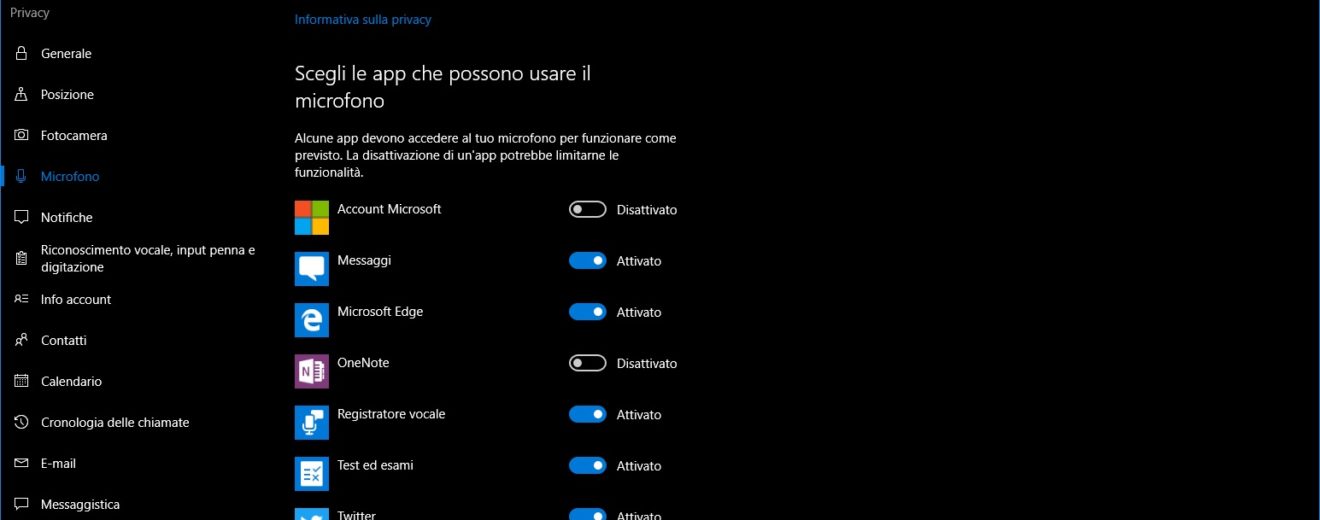Image resolution: width=1320 pixels, height=520 pixels.
Task: Enable the OneNote microphone toggle
Action: coord(587,363)
